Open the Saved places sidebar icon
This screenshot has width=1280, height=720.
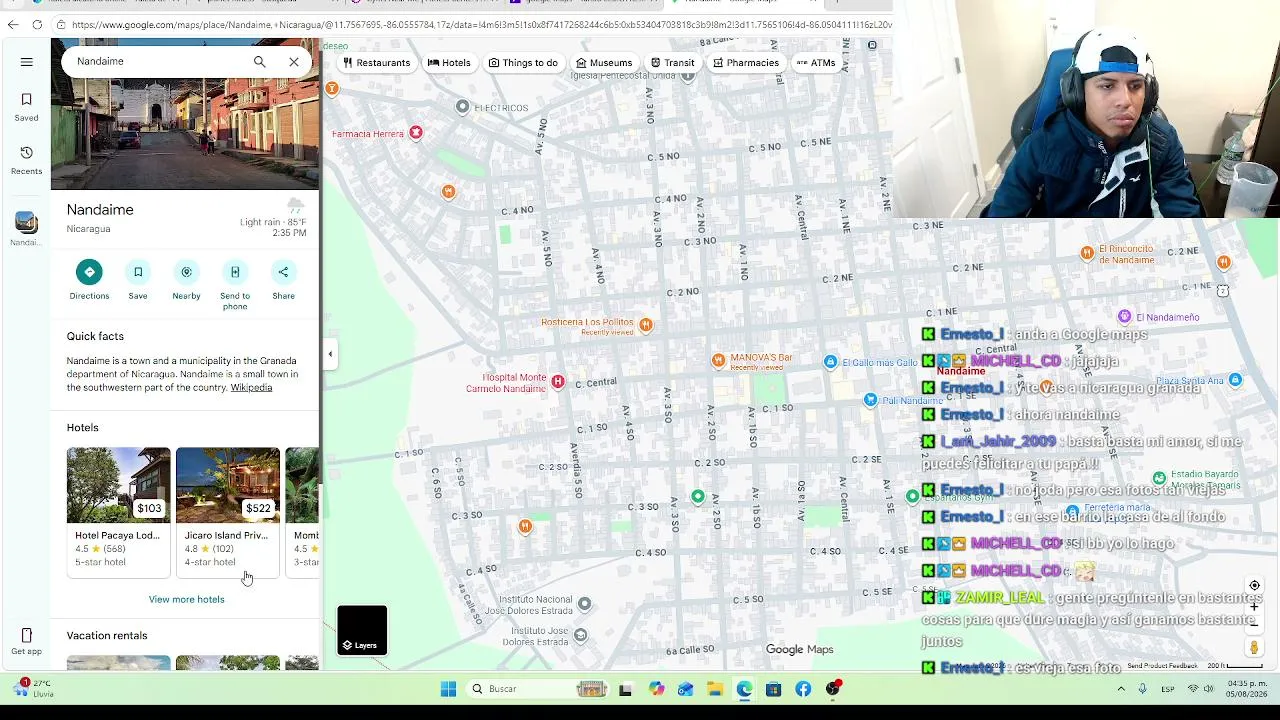click(x=27, y=106)
